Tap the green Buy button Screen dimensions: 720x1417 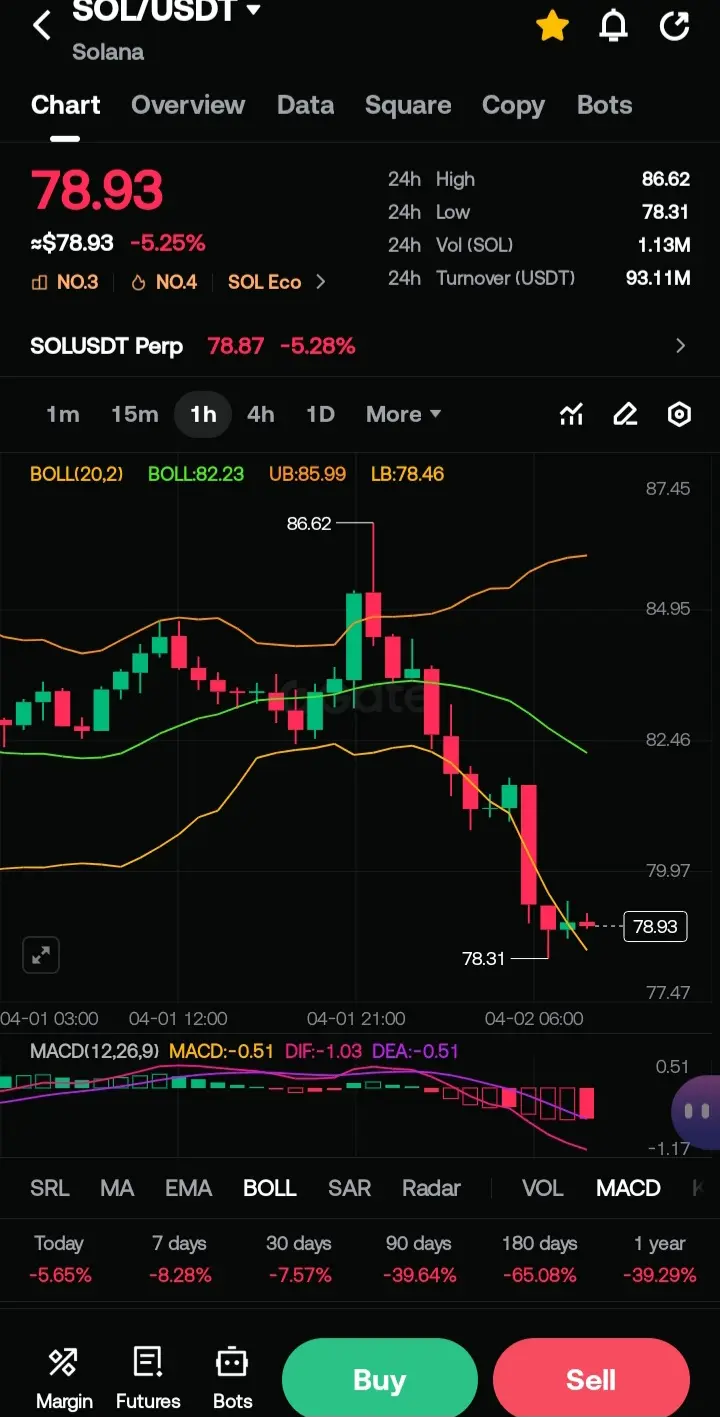pos(379,1380)
